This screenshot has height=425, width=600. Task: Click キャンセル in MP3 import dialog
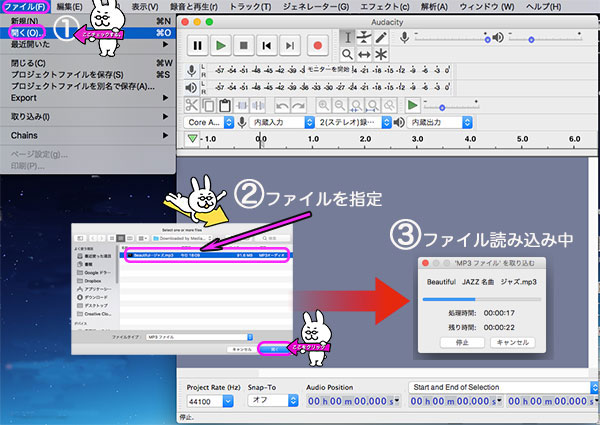coord(513,342)
